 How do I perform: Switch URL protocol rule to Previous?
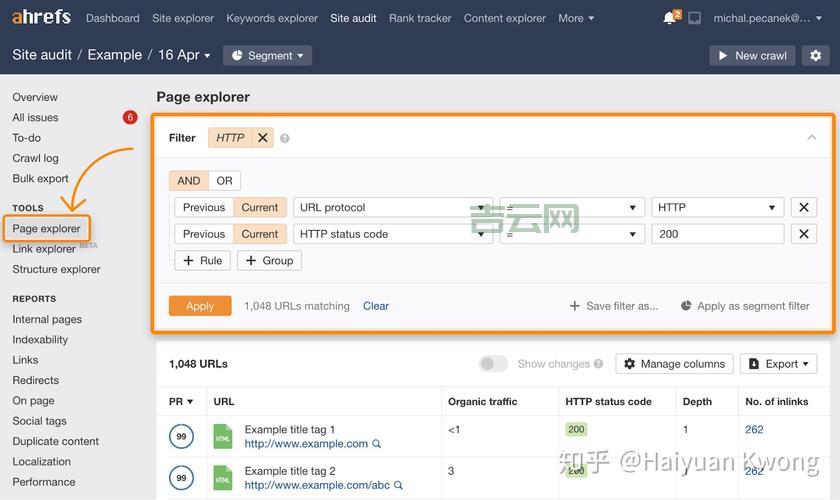pyautogui.click(x=203, y=207)
